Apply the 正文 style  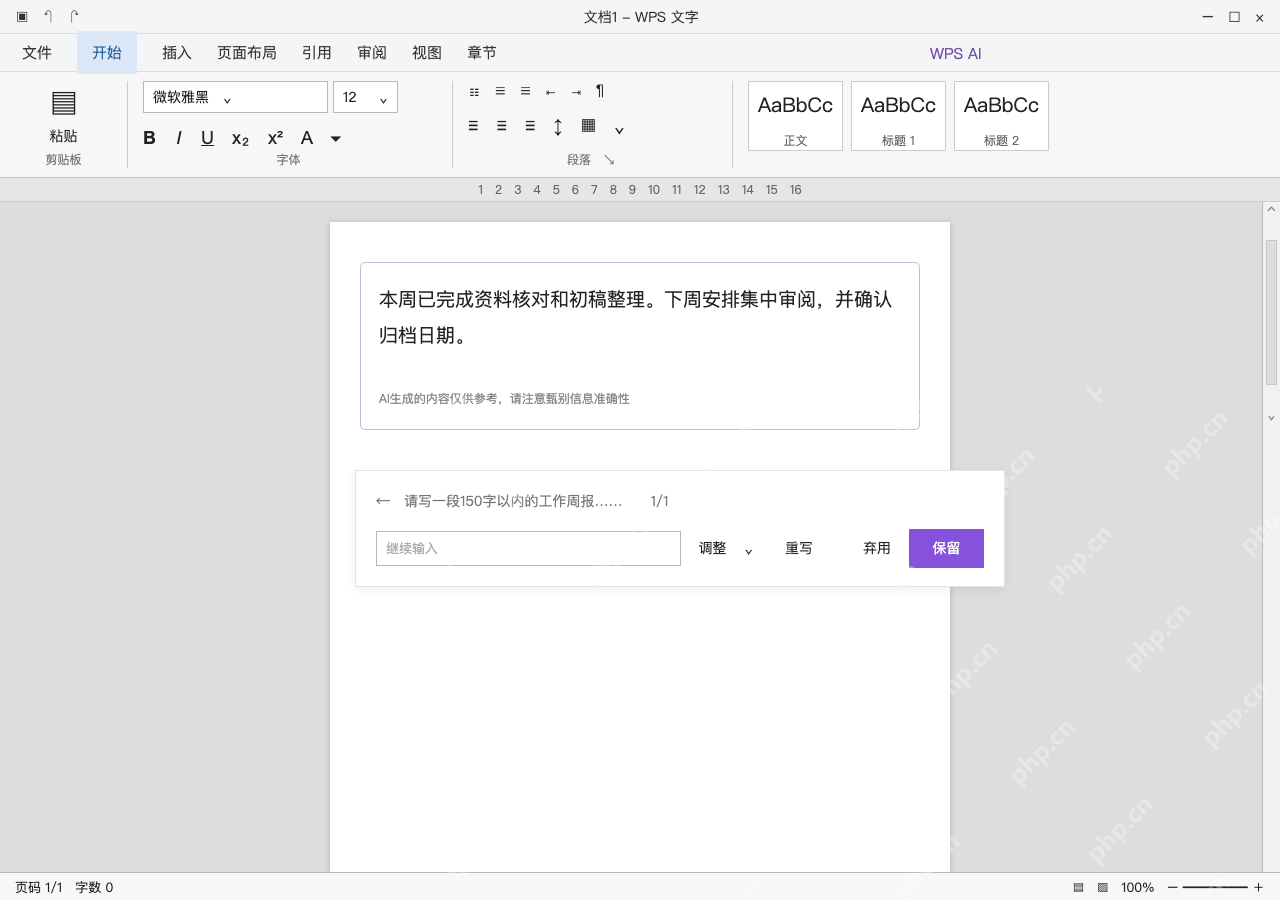(795, 116)
